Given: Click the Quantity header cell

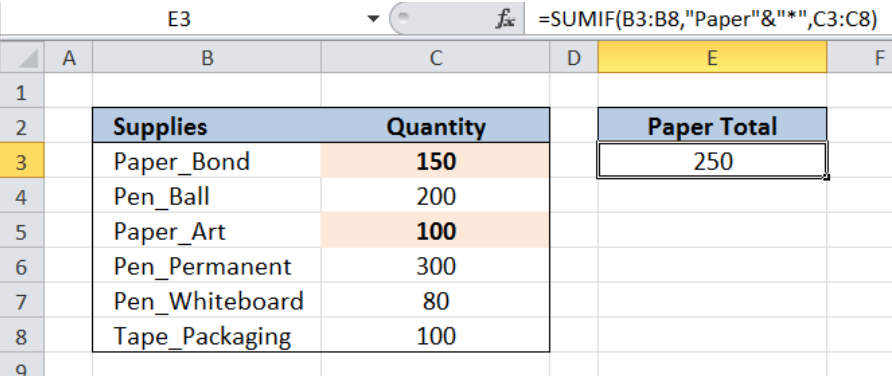Looking at the screenshot, I should pyautogui.click(x=436, y=126).
